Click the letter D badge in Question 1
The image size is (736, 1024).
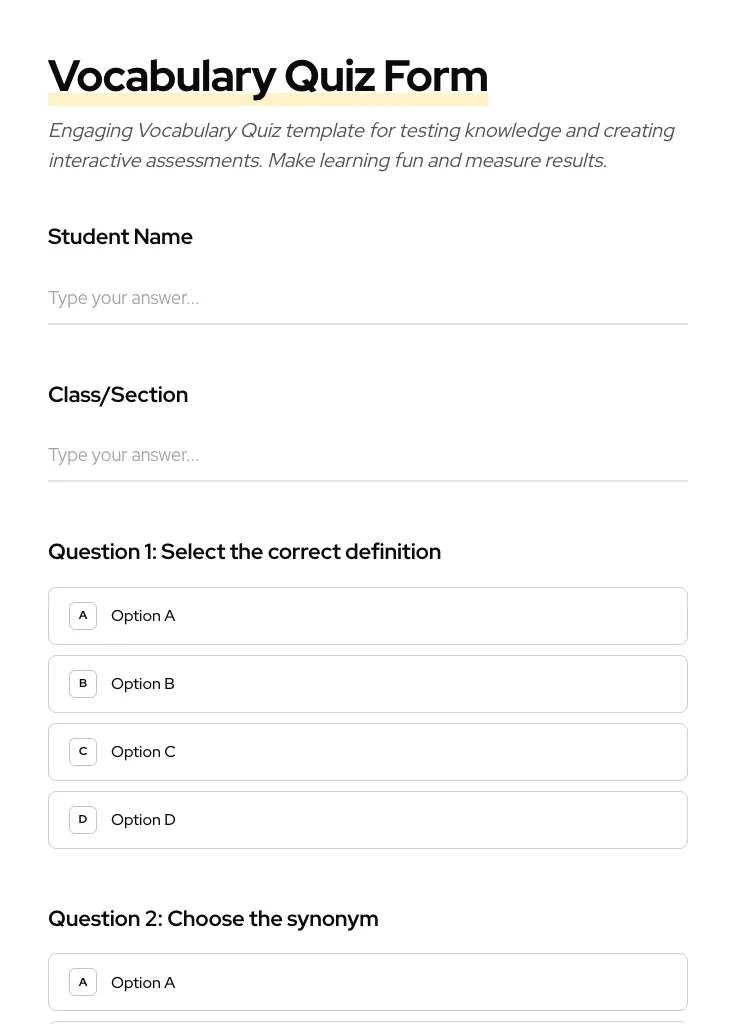coord(83,820)
